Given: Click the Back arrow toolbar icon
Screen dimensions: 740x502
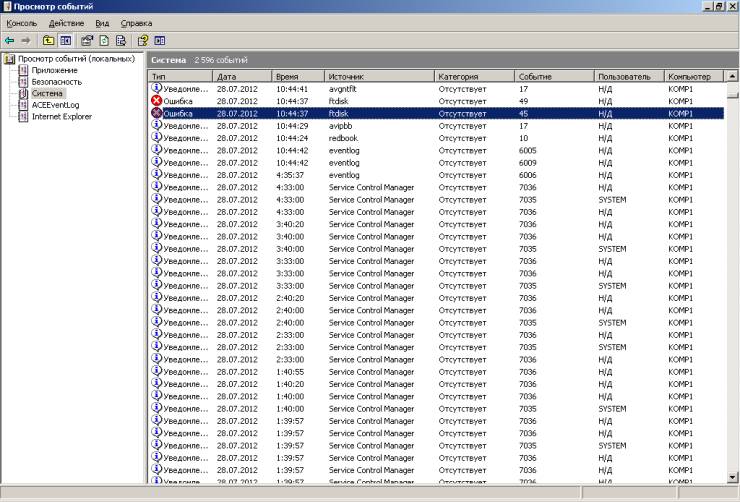Looking at the screenshot, I should click(9, 41).
